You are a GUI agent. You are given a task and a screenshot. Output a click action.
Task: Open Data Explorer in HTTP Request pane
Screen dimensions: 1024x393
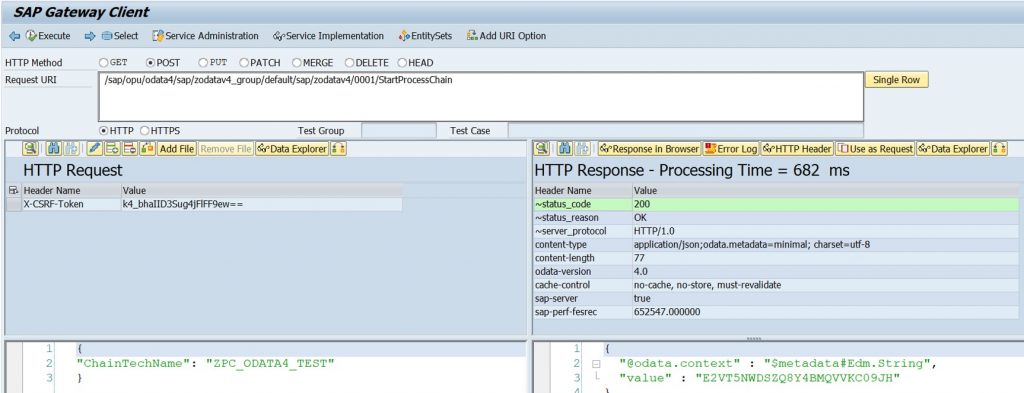pos(292,149)
